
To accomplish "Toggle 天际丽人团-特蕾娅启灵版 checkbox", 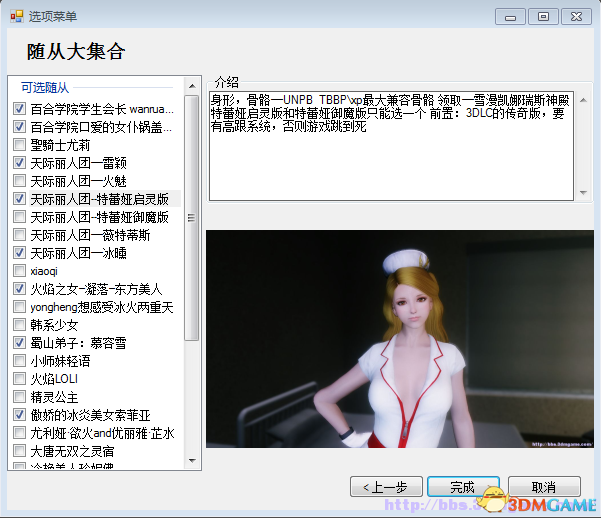I will [x=19, y=199].
